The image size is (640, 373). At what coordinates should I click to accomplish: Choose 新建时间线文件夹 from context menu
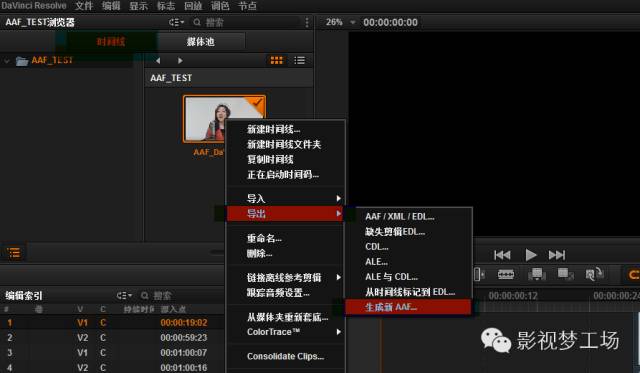pos(285,144)
